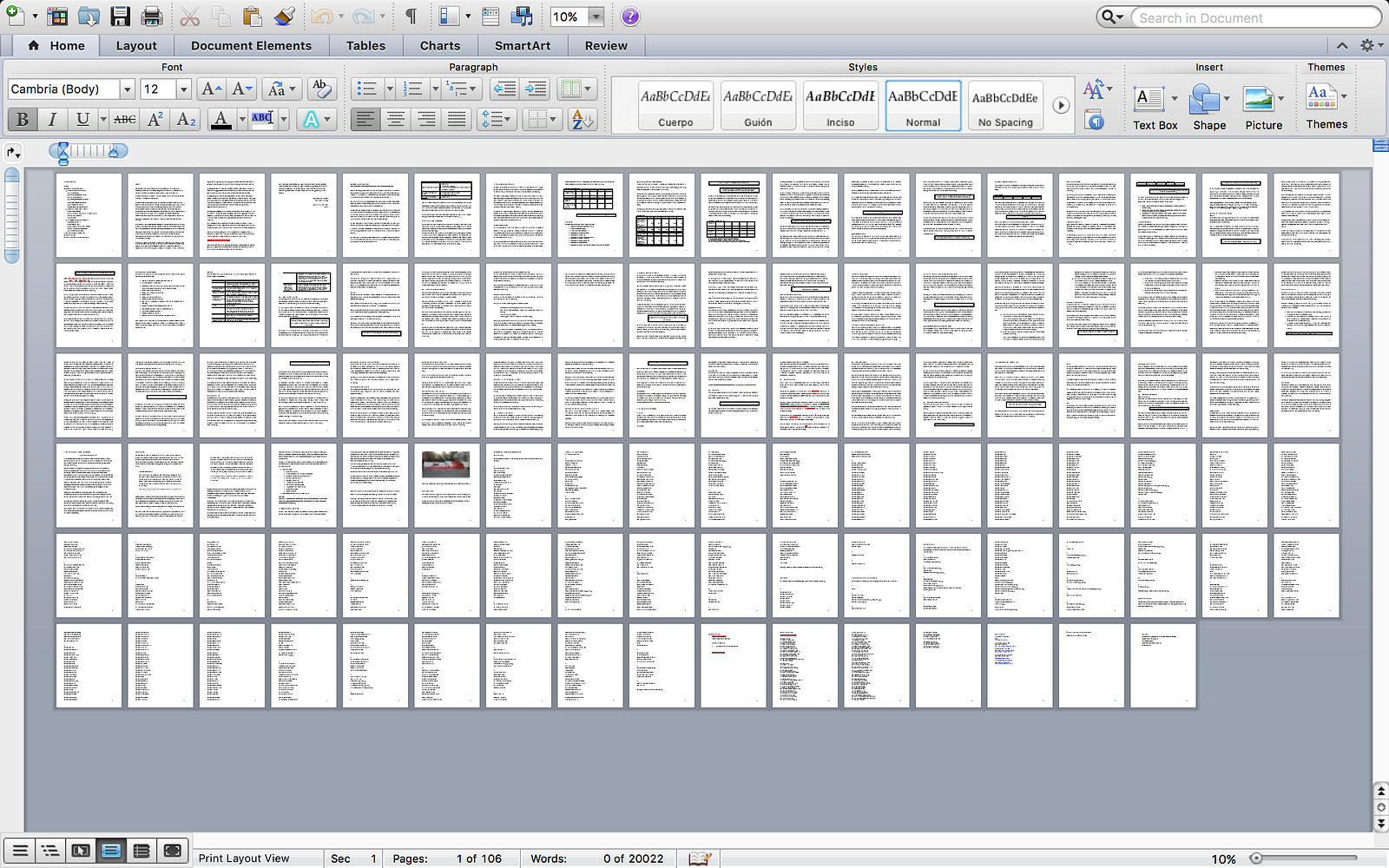
Task: Sort the selected text alphabetically
Action: [583, 120]
